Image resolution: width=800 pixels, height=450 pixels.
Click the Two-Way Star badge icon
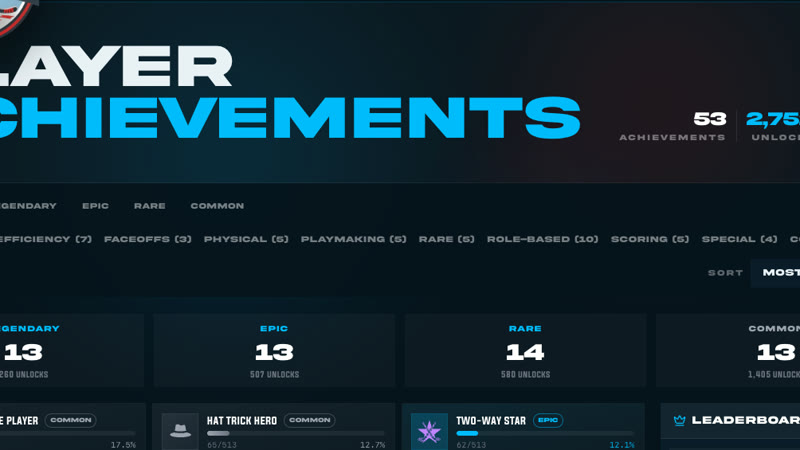click(x=429, y=431)
